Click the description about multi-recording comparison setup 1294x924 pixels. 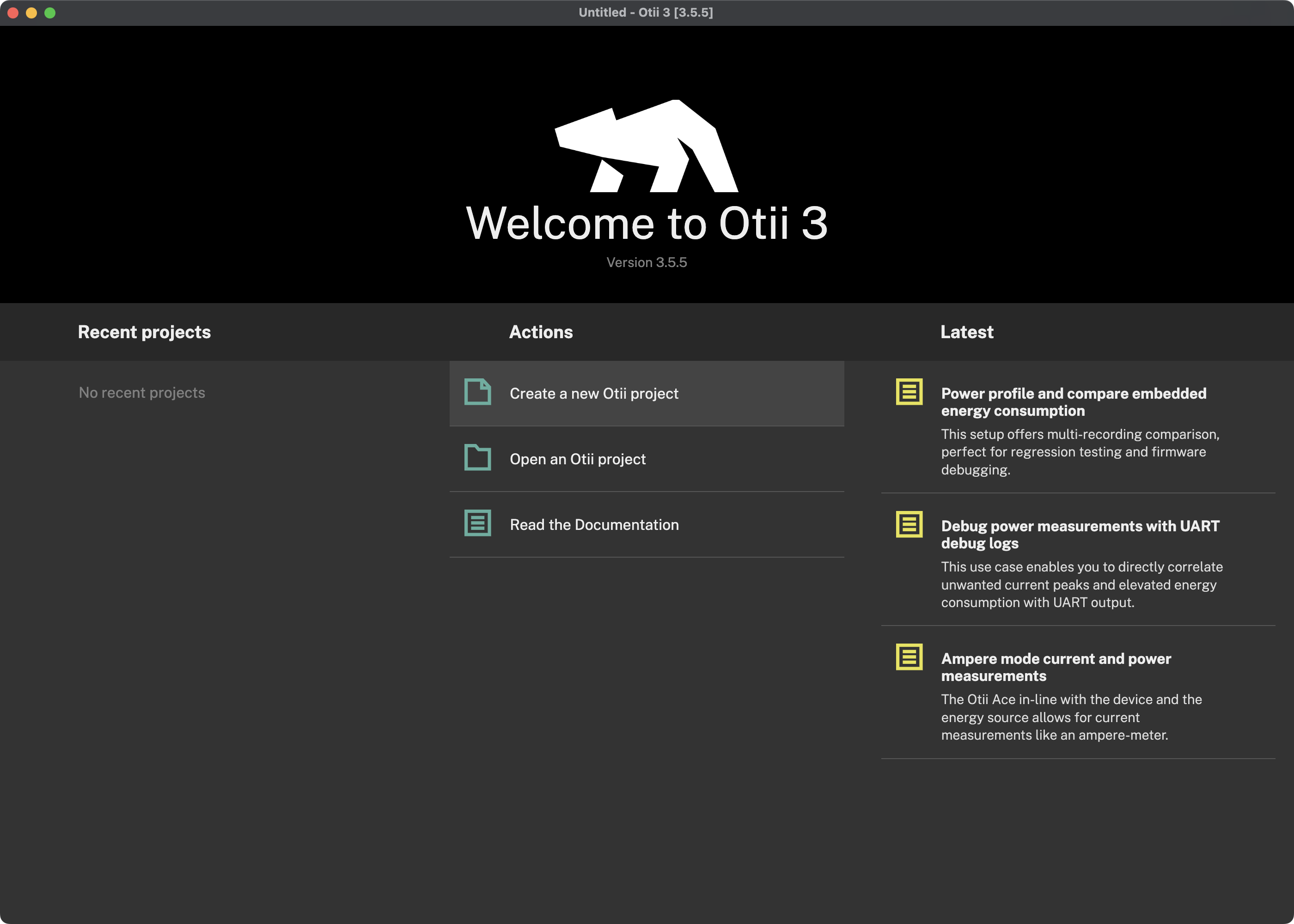click(1080, 452)
